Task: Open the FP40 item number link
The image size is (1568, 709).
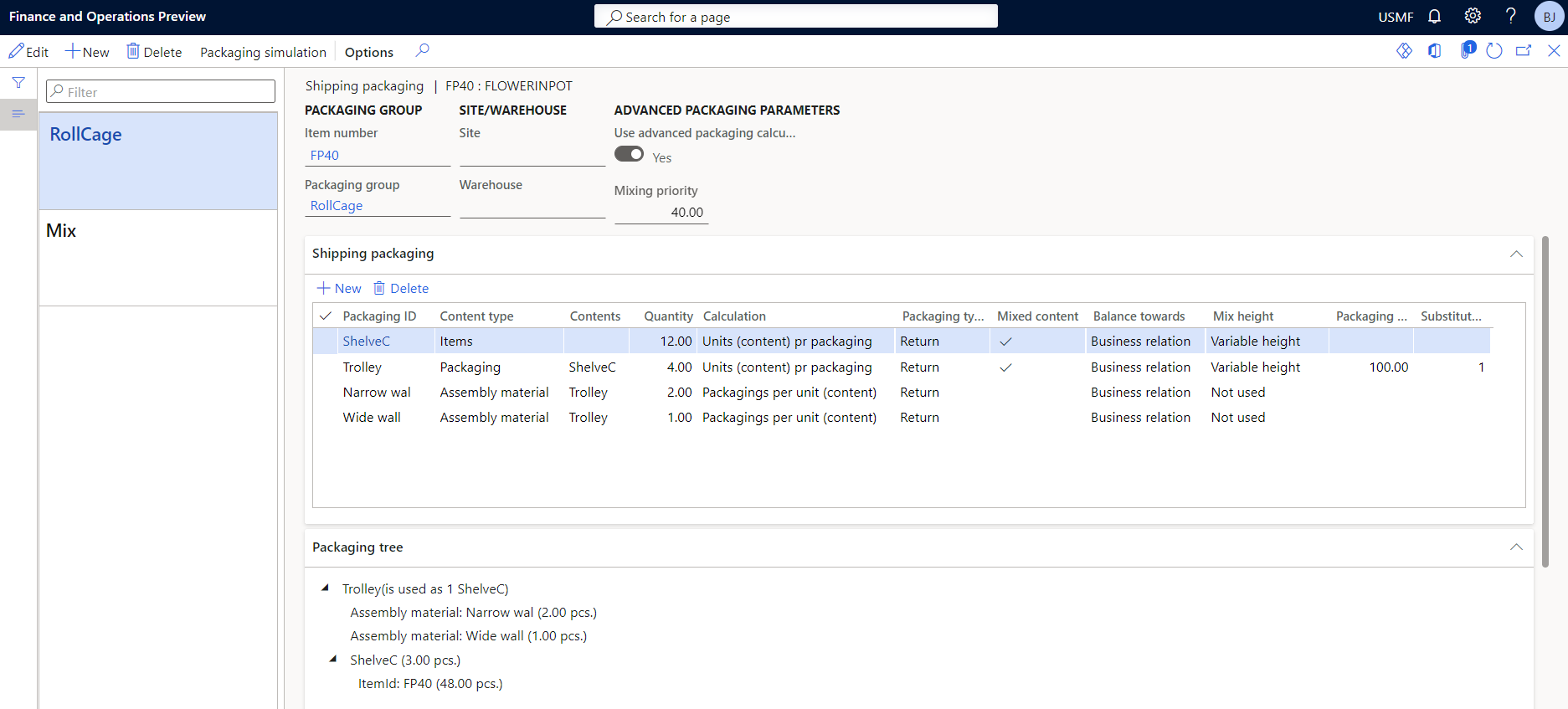Action: coord(325,155)
